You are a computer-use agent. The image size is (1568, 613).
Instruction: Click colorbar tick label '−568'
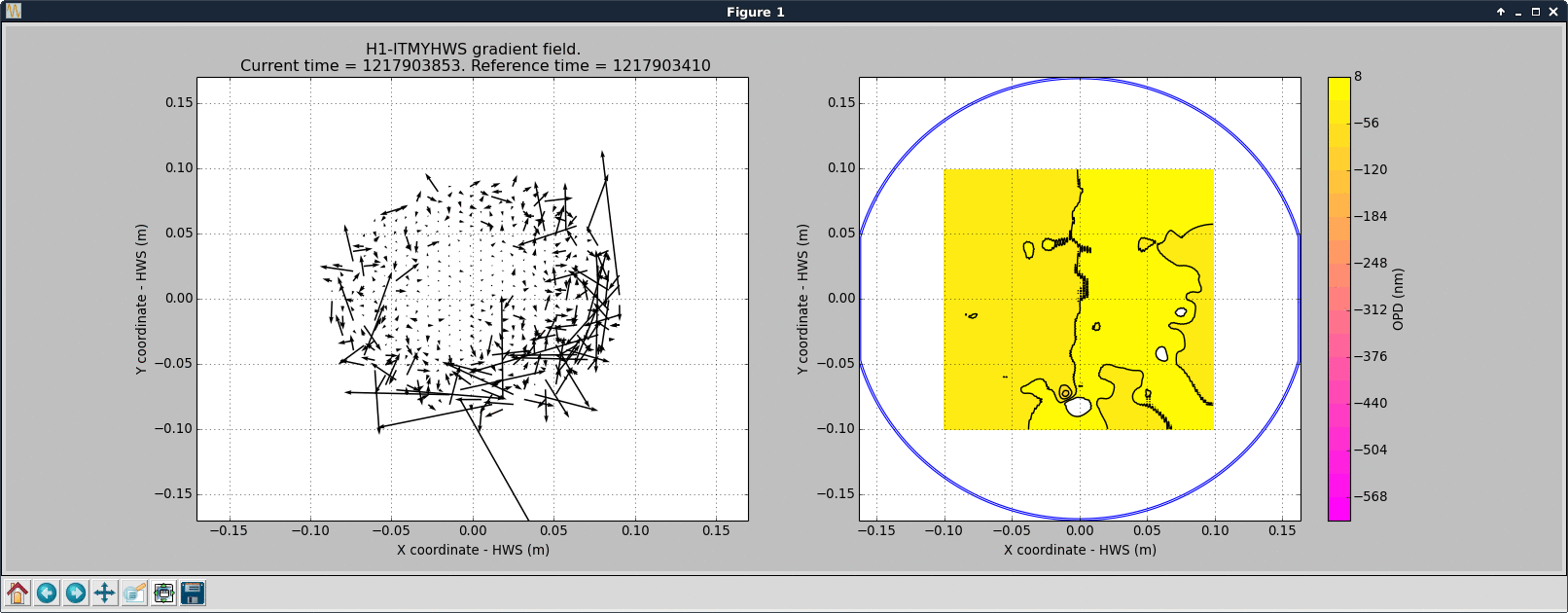point(1371,496)
